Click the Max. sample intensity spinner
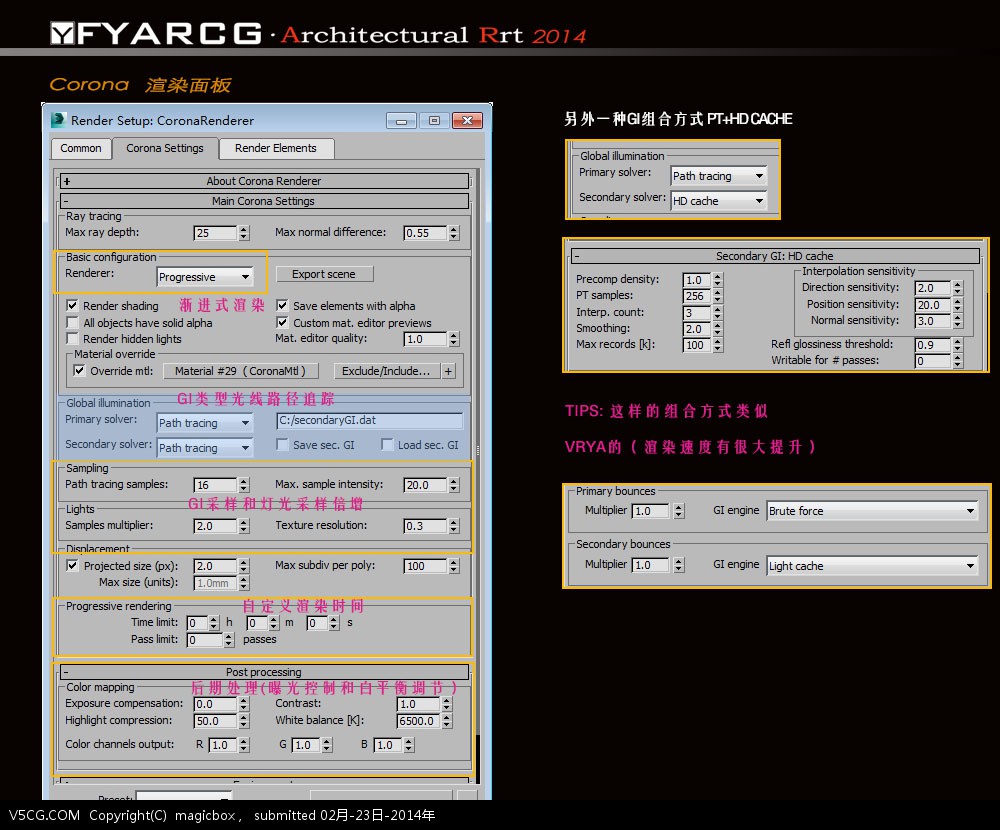1000x830 pixels. tap(453, 485)
